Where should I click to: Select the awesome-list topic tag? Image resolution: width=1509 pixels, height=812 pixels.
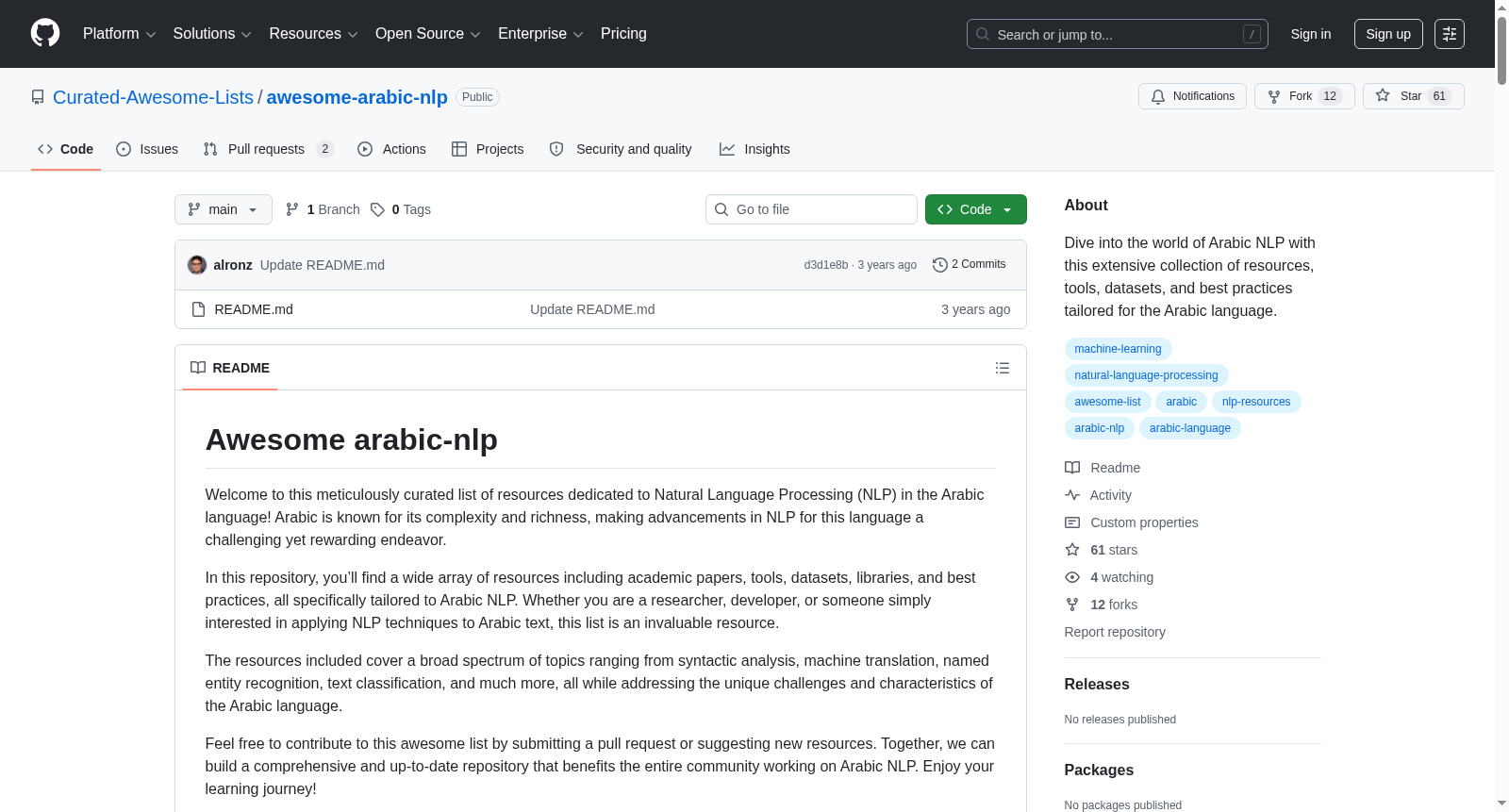point(1107,402)
